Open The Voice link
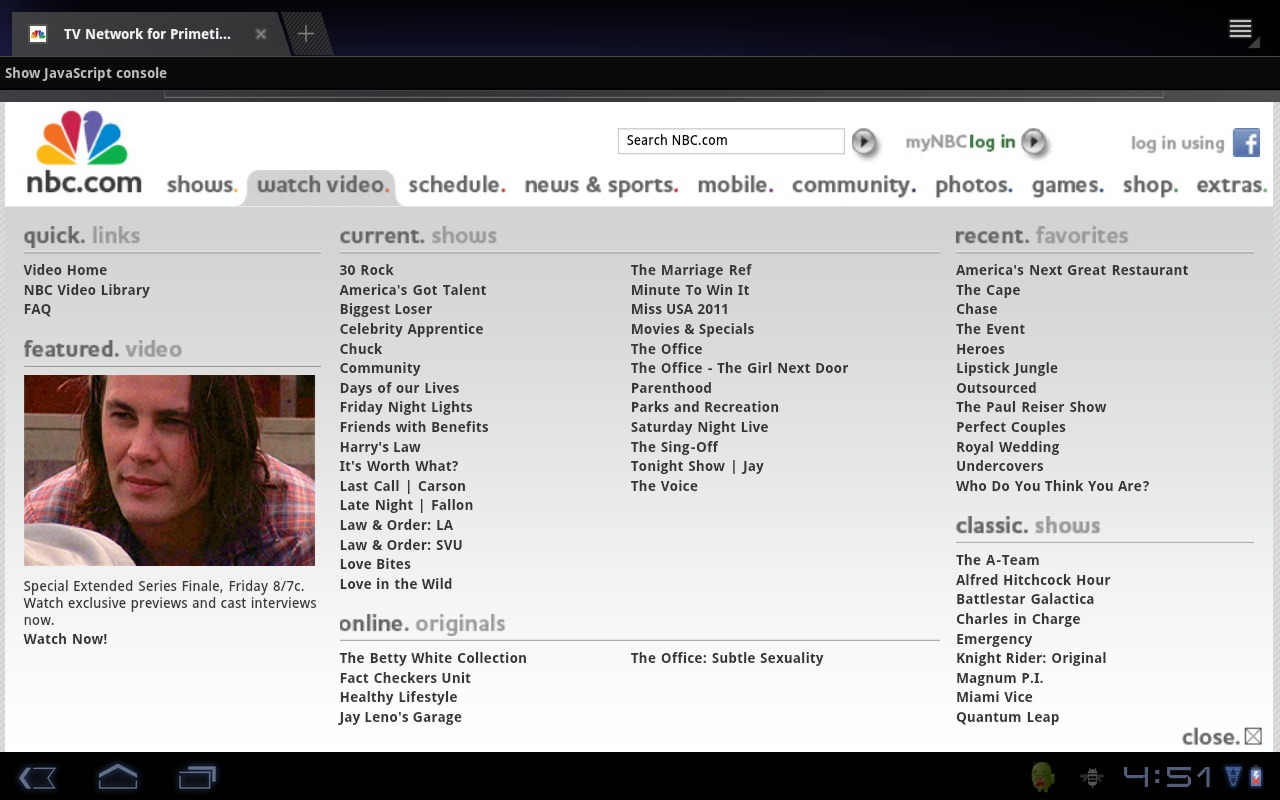 (664, 486)
